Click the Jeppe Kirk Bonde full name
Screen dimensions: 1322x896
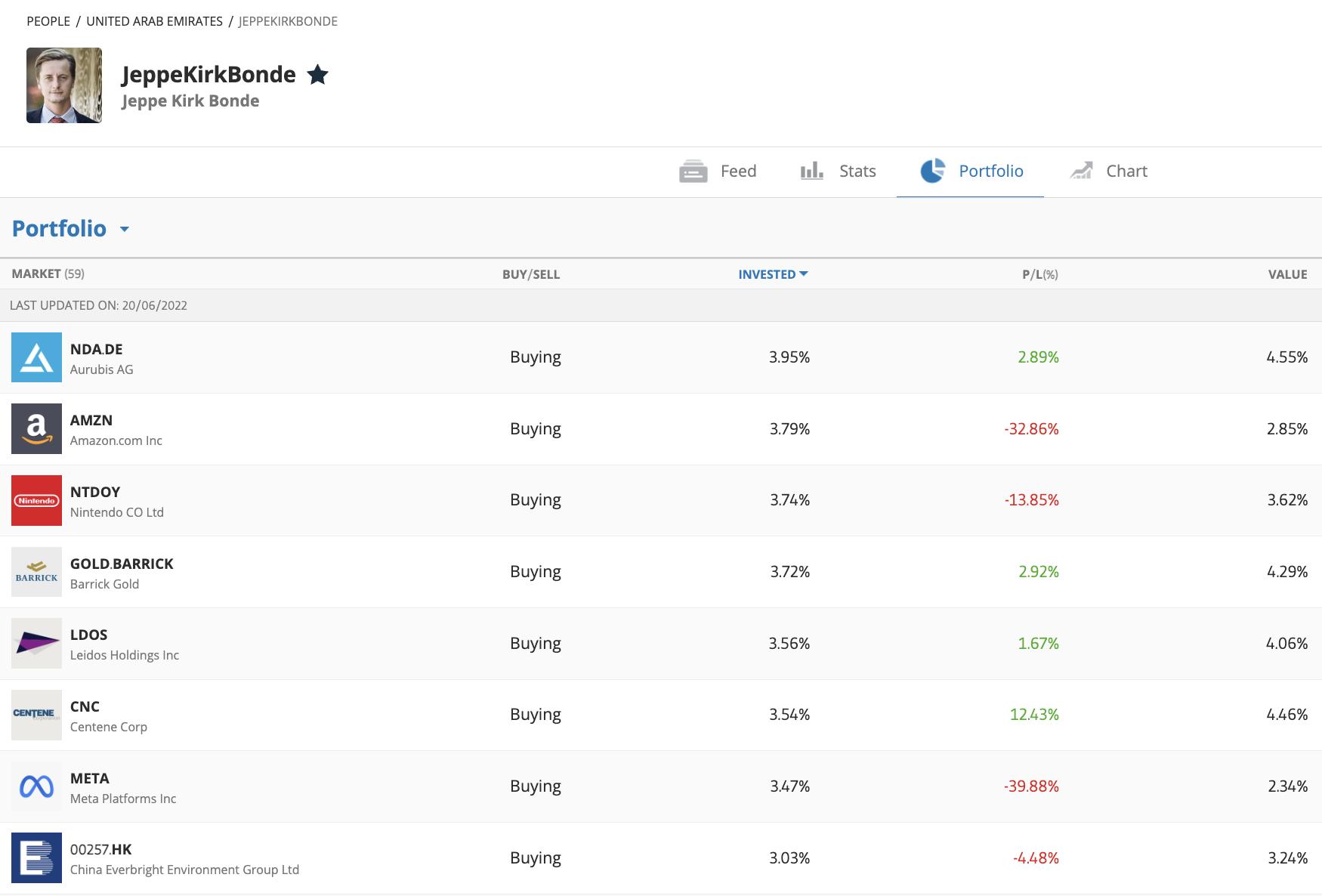coord(190,100)
